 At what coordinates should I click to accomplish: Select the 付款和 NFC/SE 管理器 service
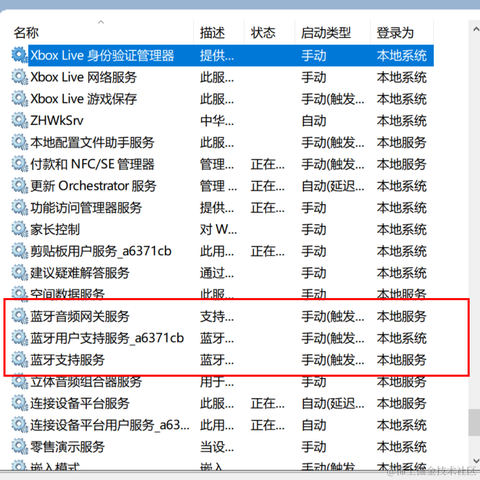click(92, 164)
